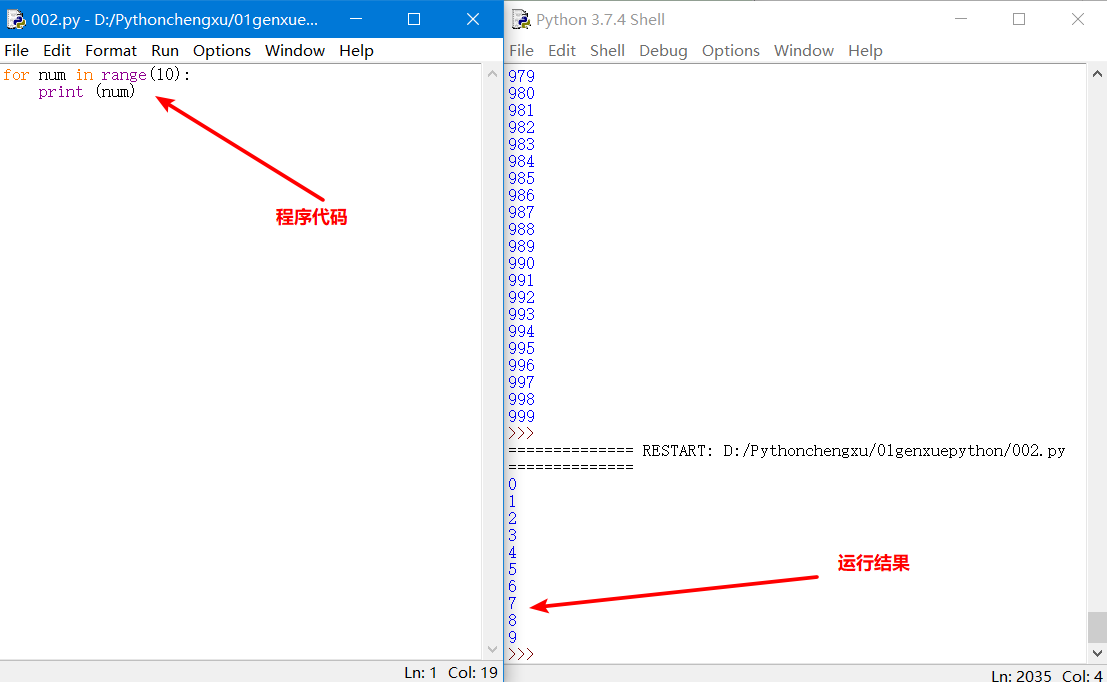
Task: Click 'Ln: 2035' in Shell status bar
Action: [x=1021, y=676]
